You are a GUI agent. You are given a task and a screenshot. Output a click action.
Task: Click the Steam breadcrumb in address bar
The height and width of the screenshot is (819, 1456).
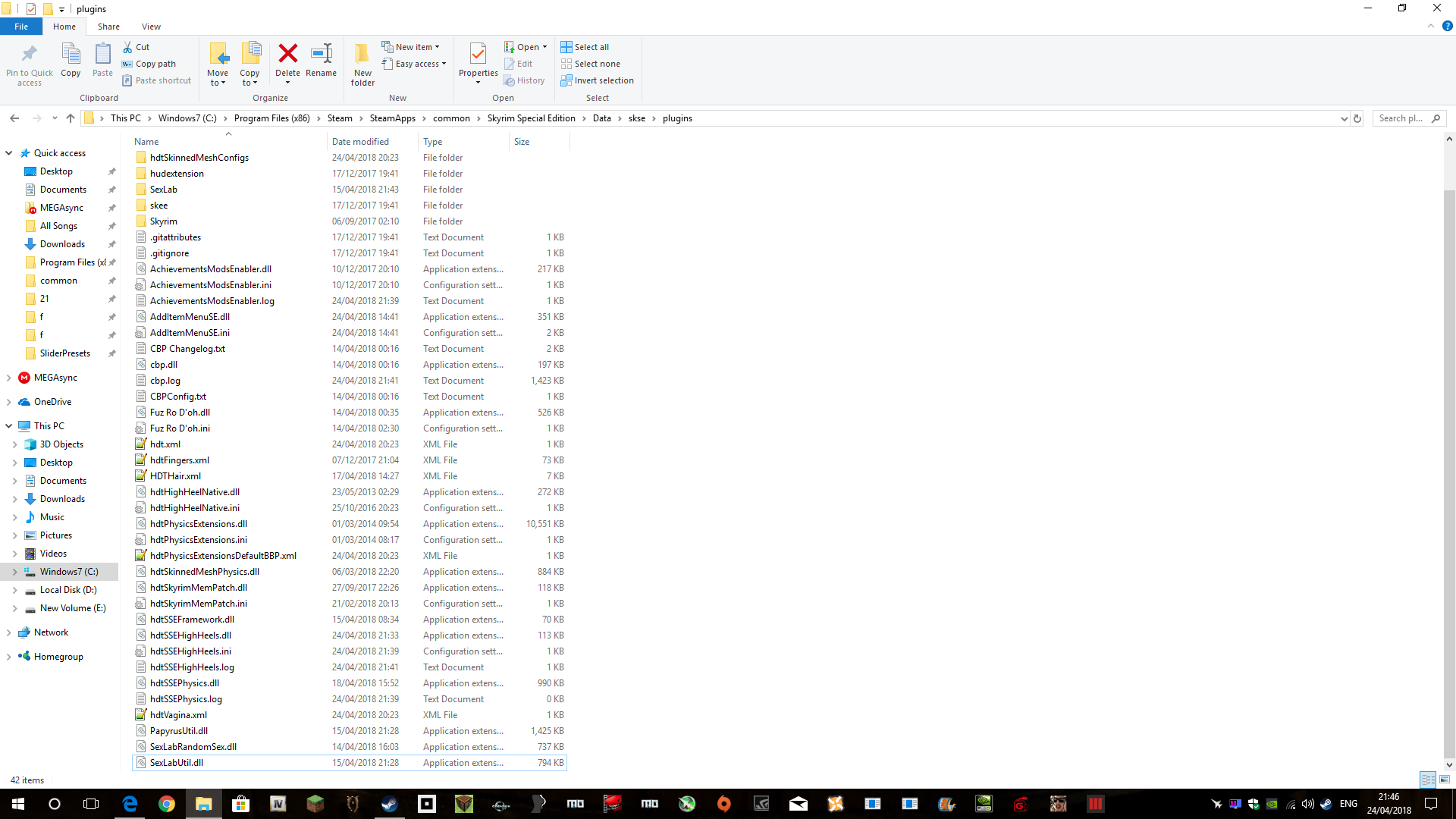coord(340,118)
